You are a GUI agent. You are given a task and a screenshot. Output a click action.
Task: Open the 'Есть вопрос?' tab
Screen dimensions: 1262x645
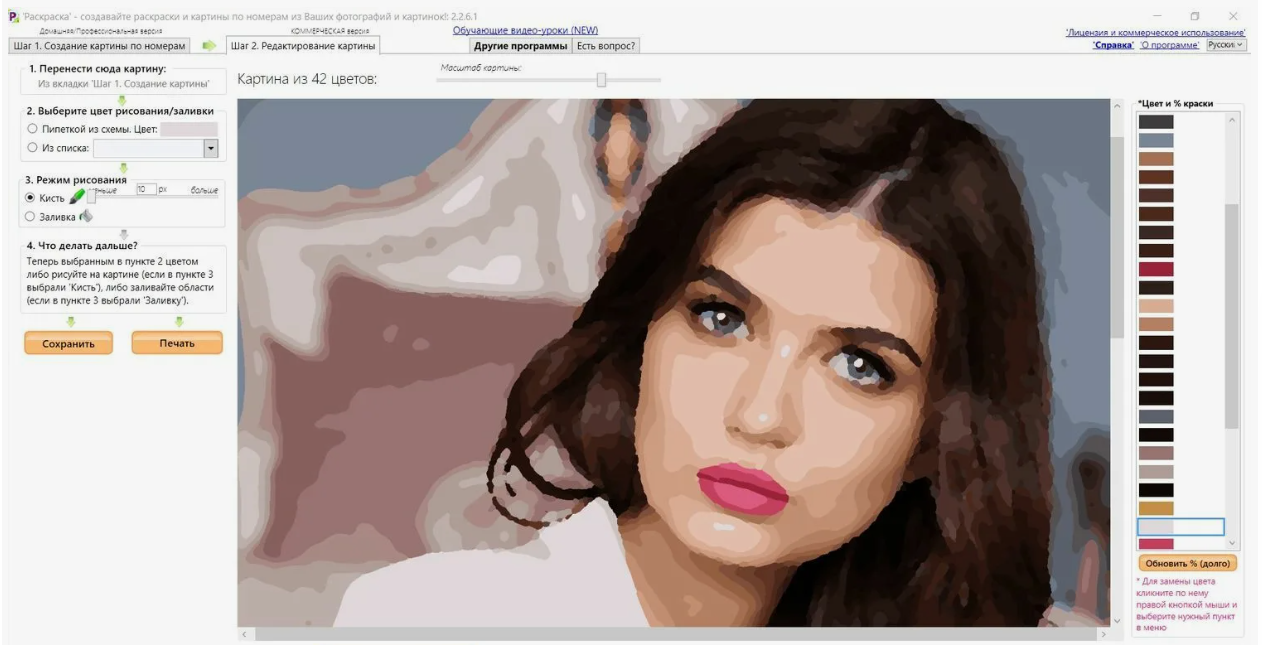(605, 46)
